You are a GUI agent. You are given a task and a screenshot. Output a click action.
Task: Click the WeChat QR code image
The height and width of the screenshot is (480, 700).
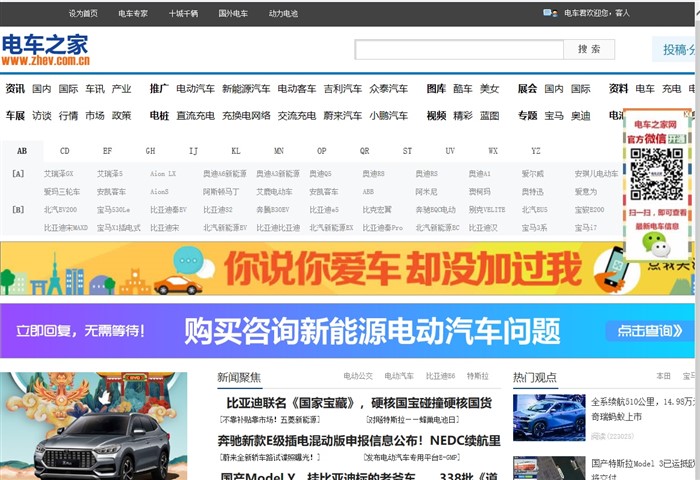[x=656, y=174]
